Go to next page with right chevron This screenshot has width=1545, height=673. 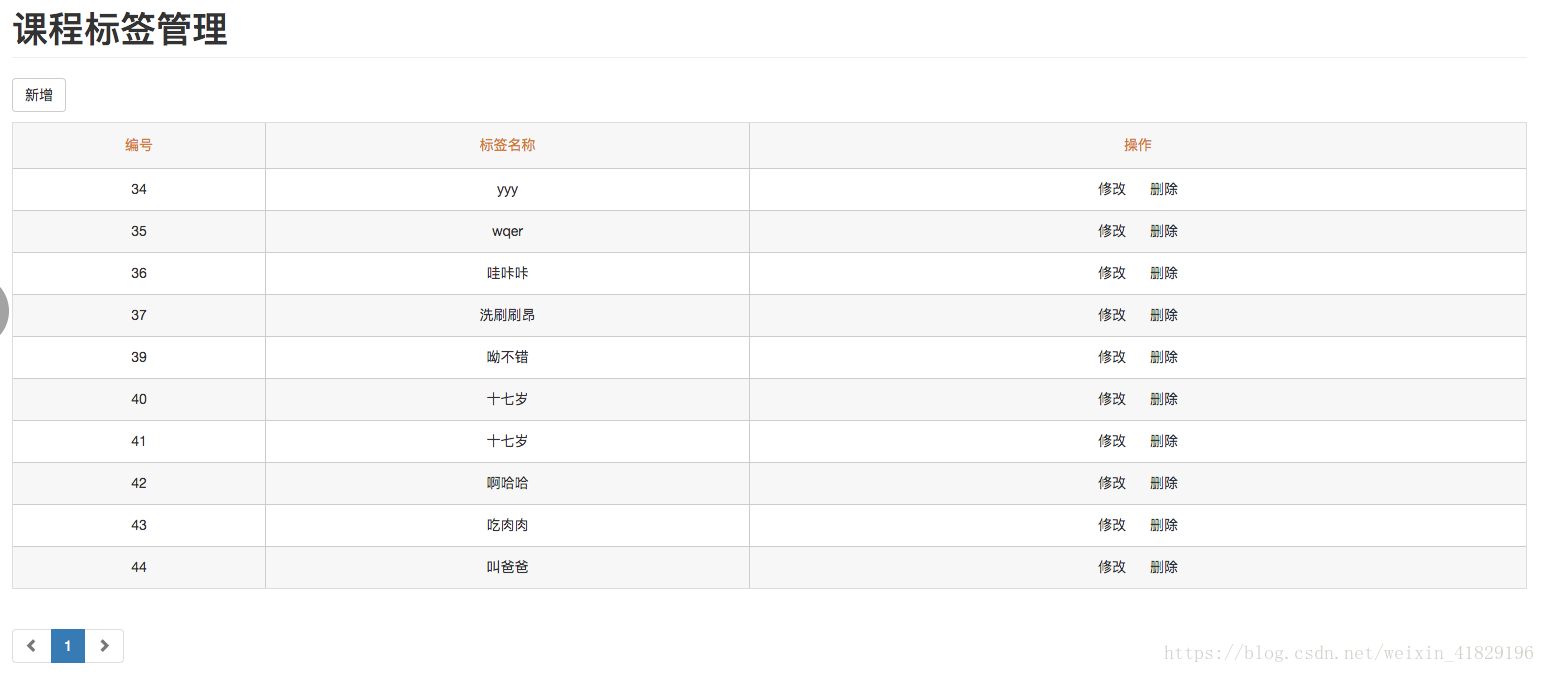pyautogui.click(x=104, y=646)
